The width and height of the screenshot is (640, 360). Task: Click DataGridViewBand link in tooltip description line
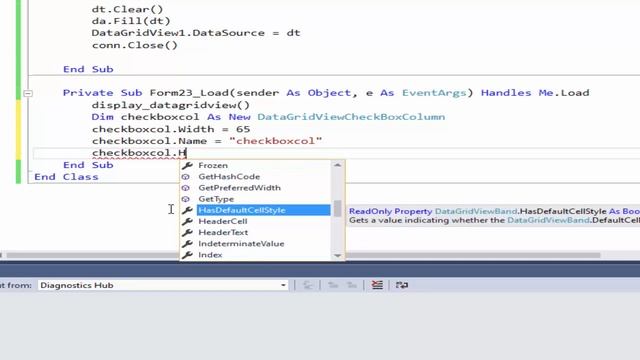click(x=548, y=220)
